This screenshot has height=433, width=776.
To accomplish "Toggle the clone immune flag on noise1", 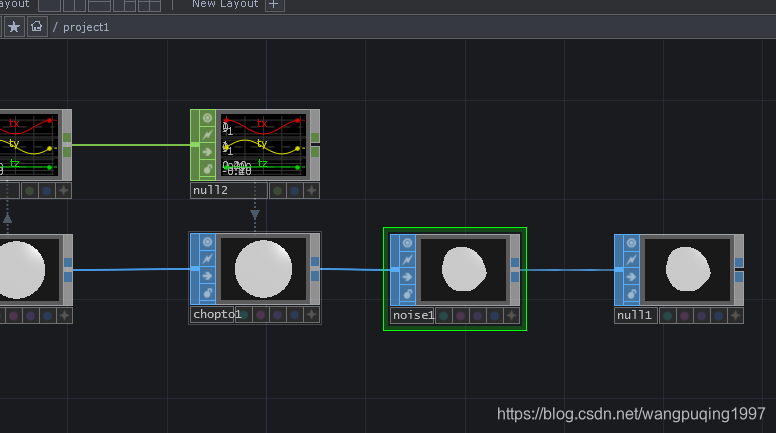I will point(407,259).
